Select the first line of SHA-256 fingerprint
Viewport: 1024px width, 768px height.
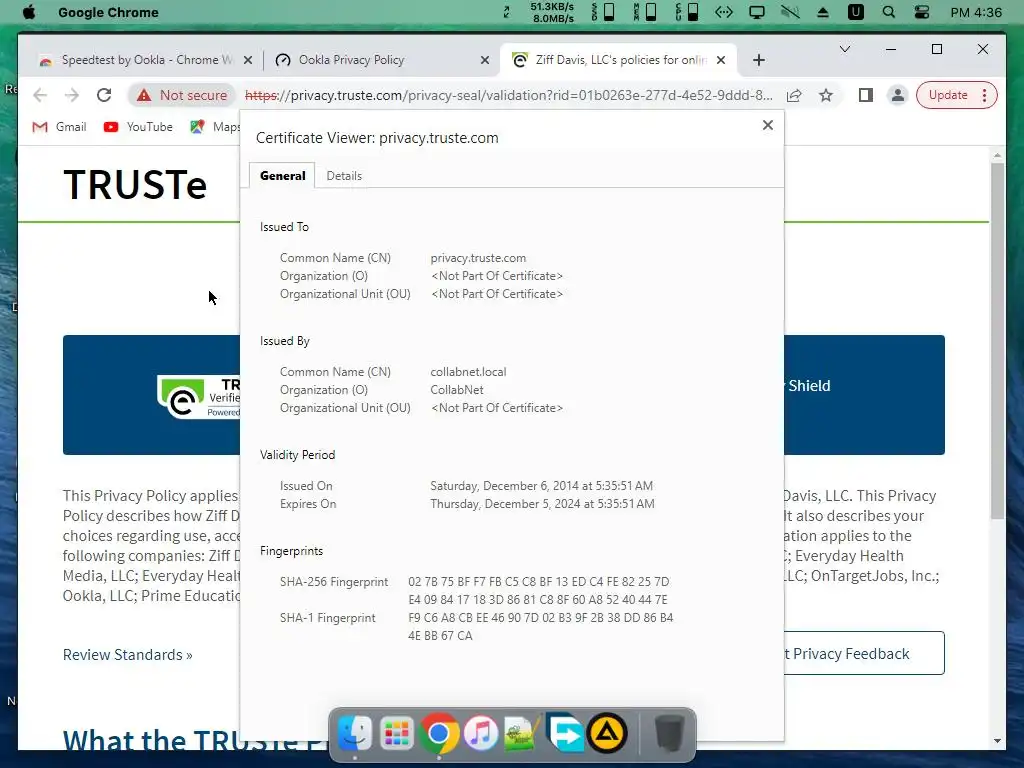pos(539,582)
